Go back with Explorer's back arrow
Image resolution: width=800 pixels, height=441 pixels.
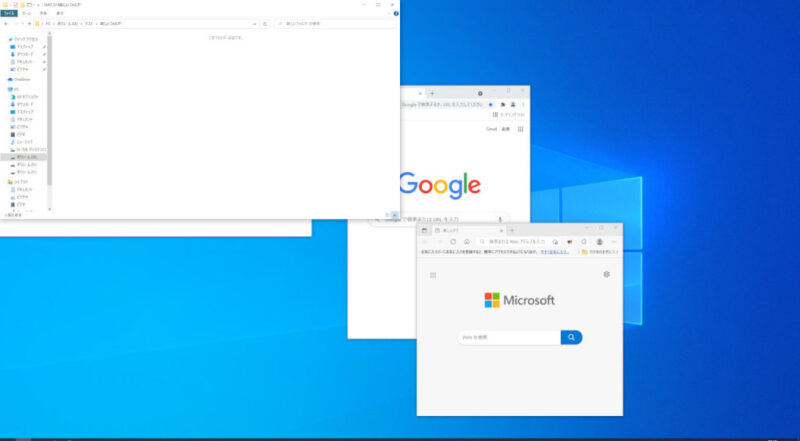pyautogui.click(x=6, y=24)
